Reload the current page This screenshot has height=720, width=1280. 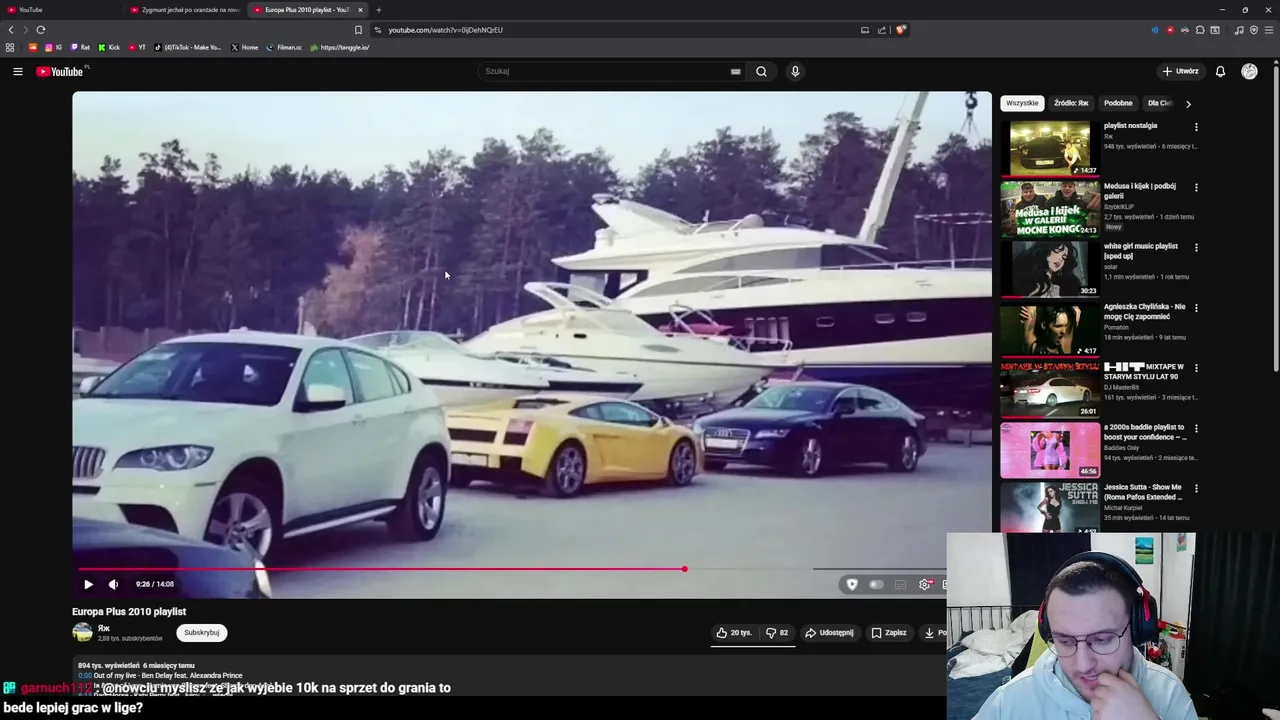pos(41,30)
